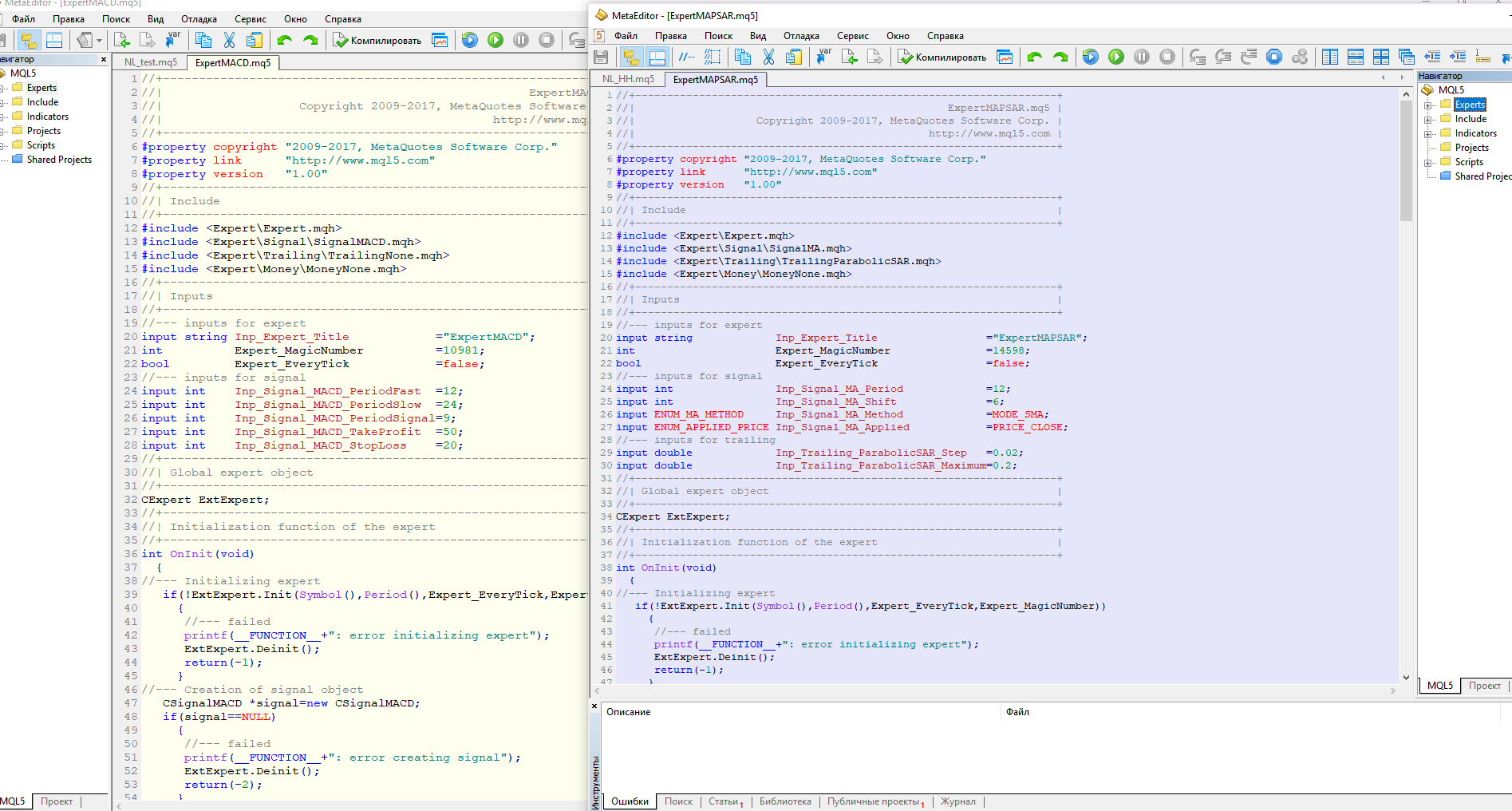Select ExpertMAPSAR.mq5 editor tab

tap(715, 79)
